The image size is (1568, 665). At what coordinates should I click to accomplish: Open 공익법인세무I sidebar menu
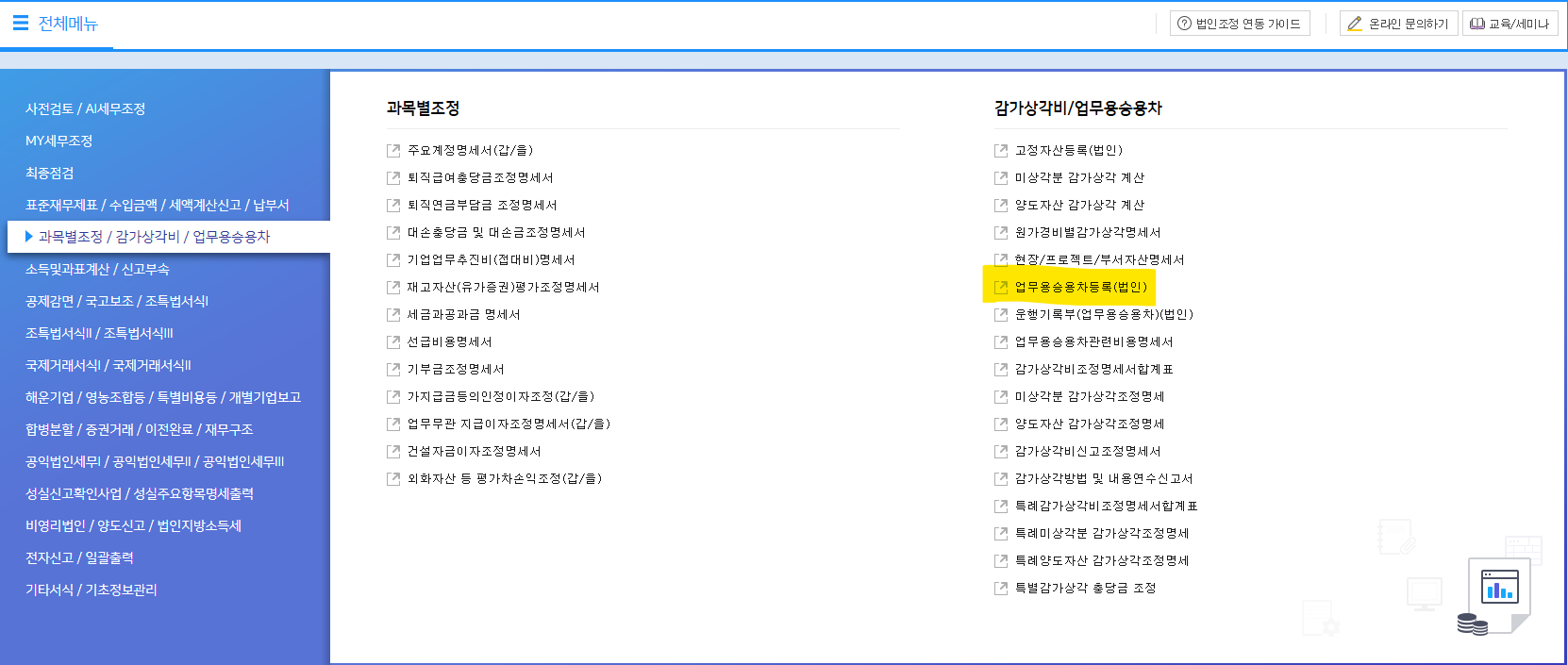(x=155, y=461)
